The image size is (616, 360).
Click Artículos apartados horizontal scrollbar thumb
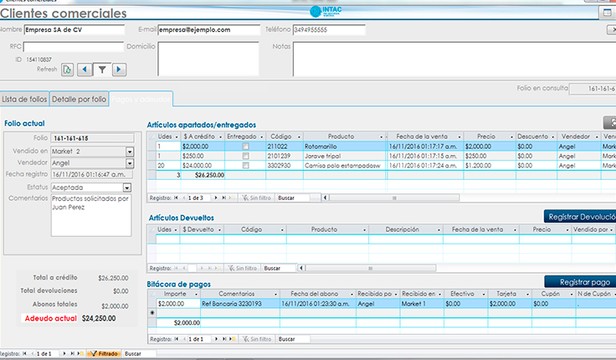coord(394,198)
